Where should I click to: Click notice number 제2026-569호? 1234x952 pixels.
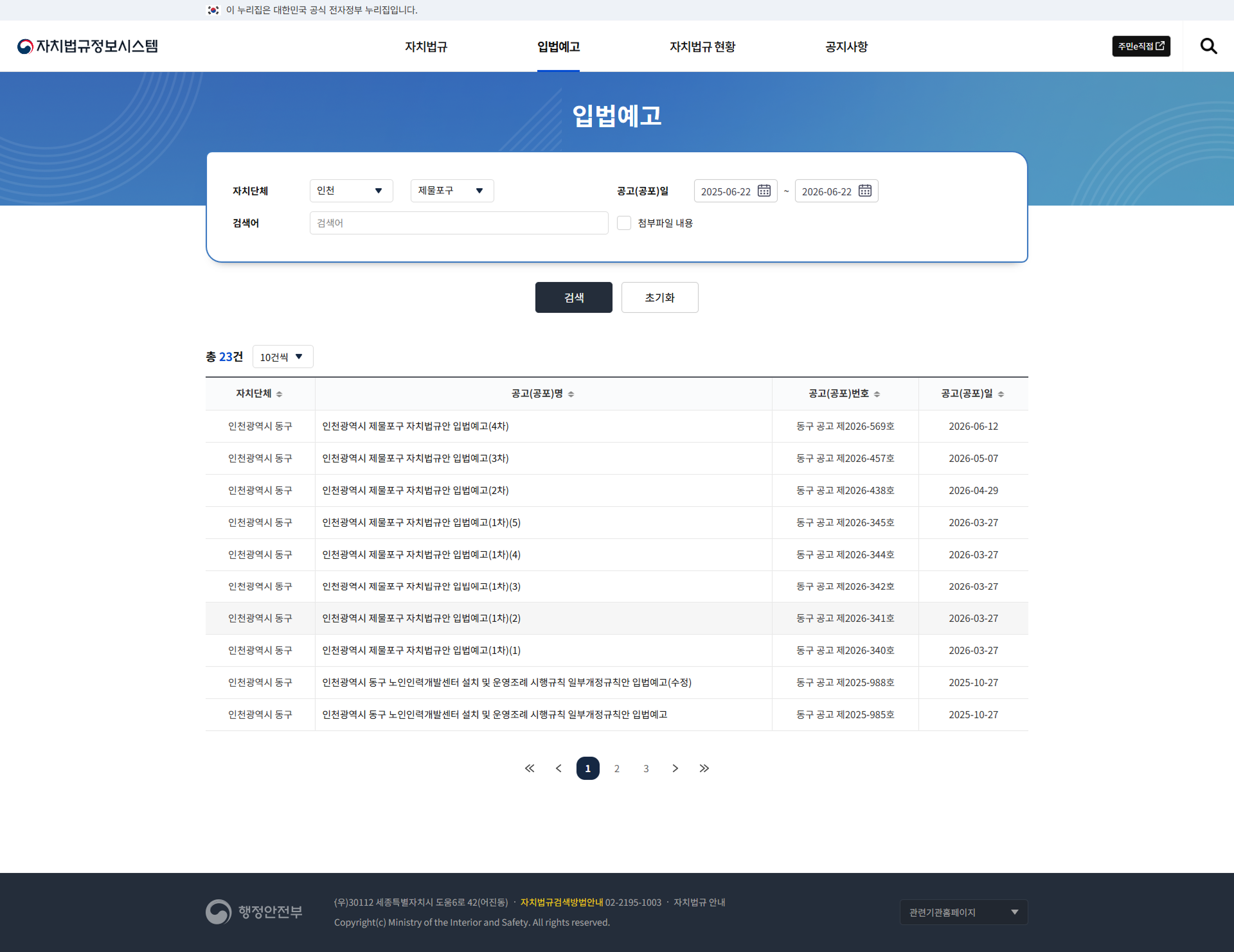pos(845,426)
